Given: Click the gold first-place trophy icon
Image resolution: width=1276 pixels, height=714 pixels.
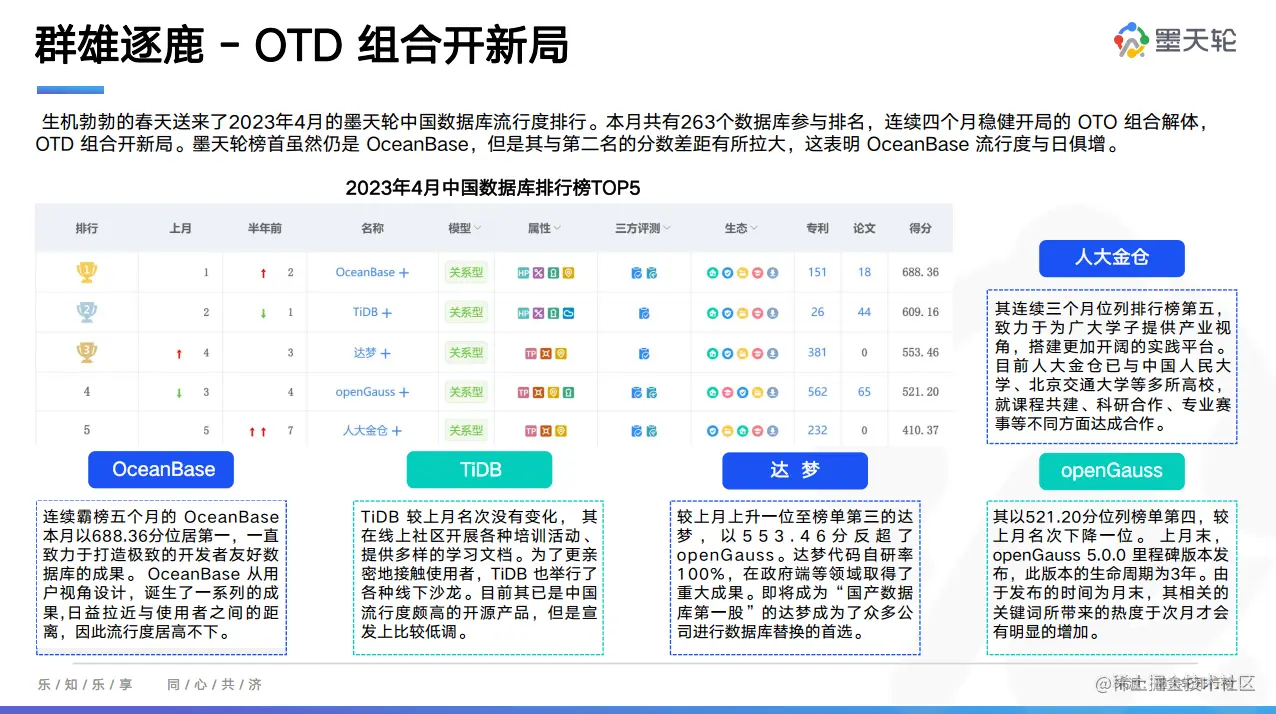Looking at the screenshot, I should coord(87,272).
